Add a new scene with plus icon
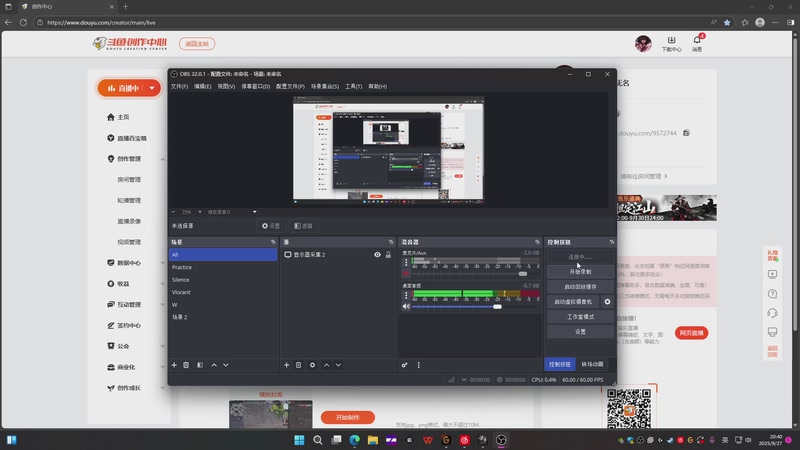Viewport: 800px width, 450px height. (174, 365)
